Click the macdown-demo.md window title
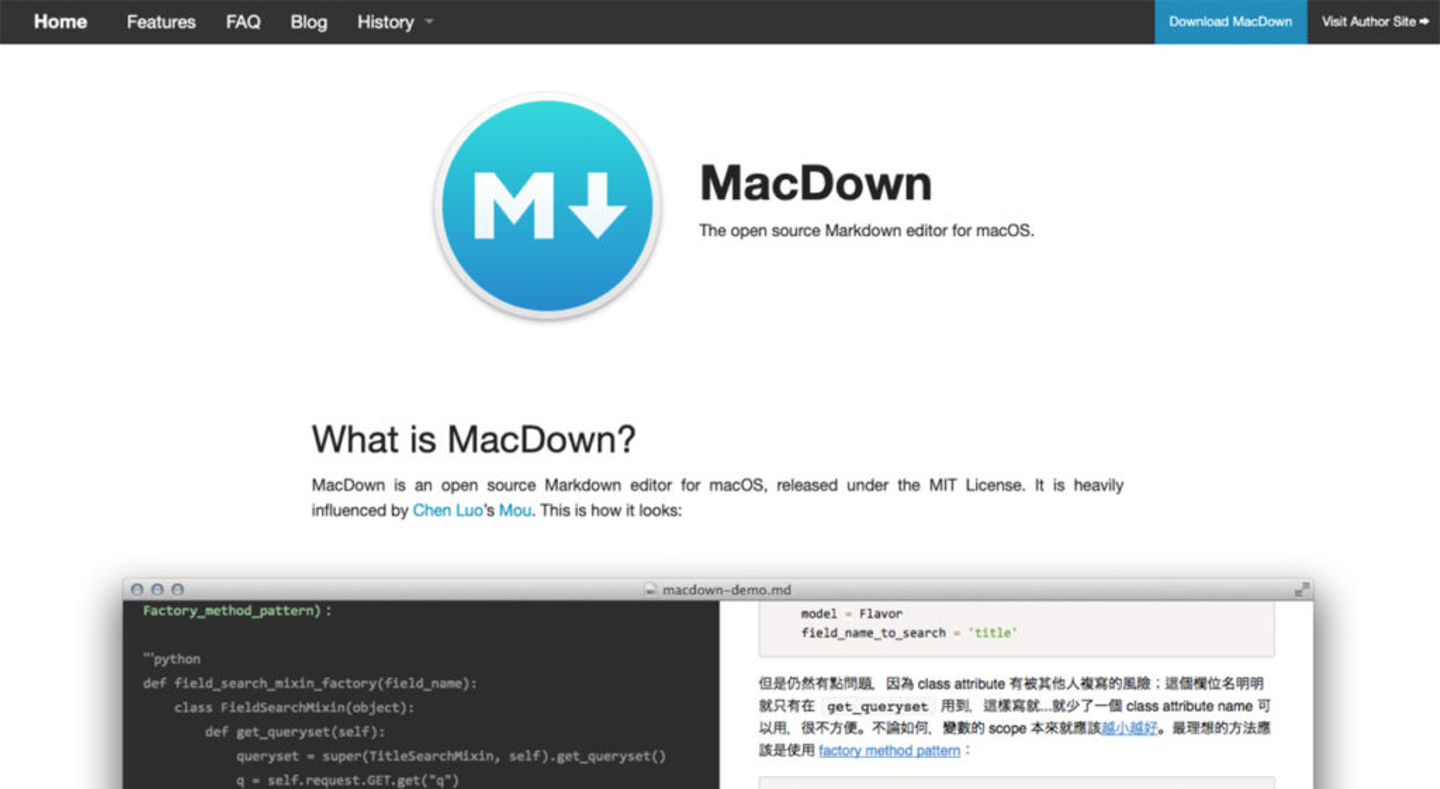 [727, 590]
